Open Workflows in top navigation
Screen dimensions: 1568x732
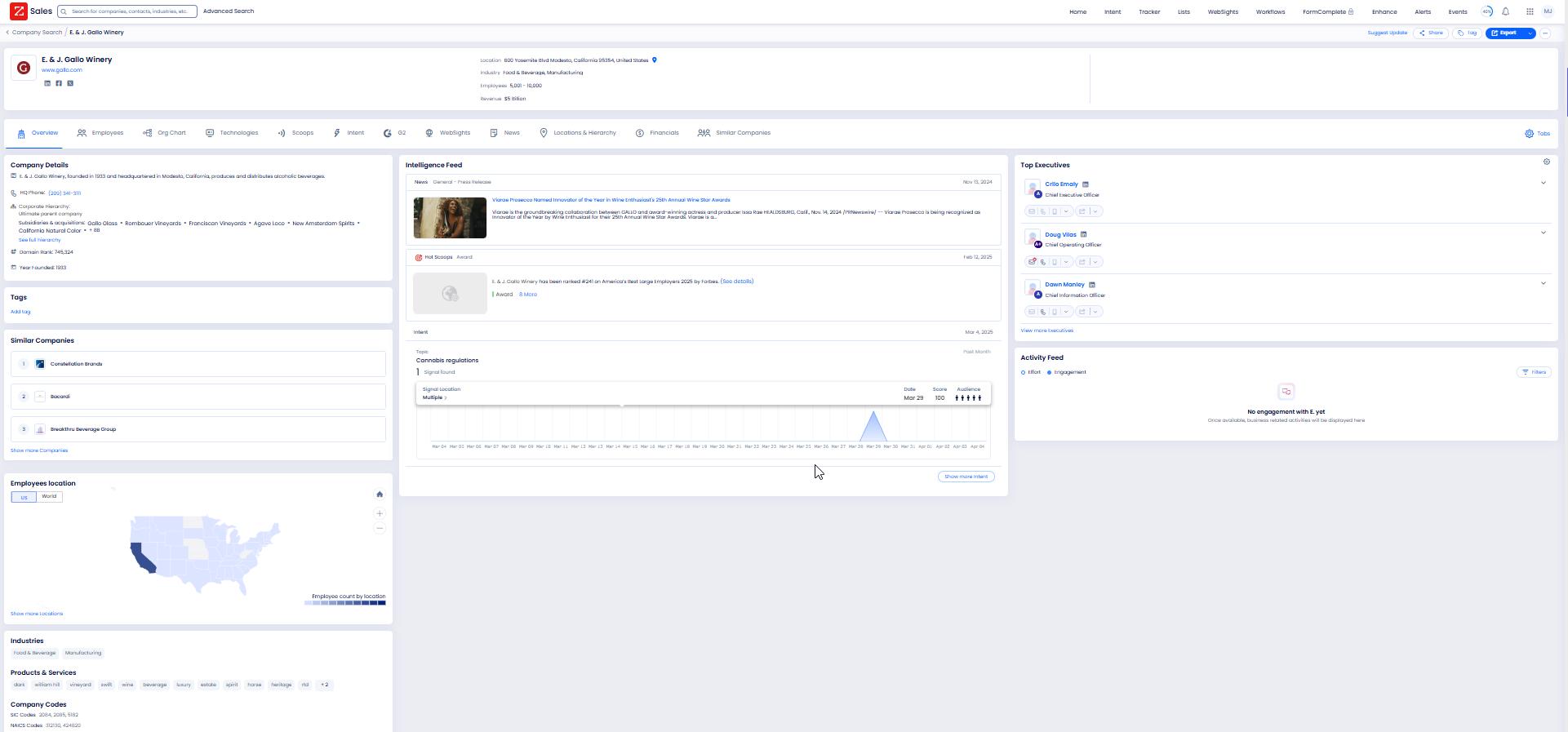[1270, 12]
